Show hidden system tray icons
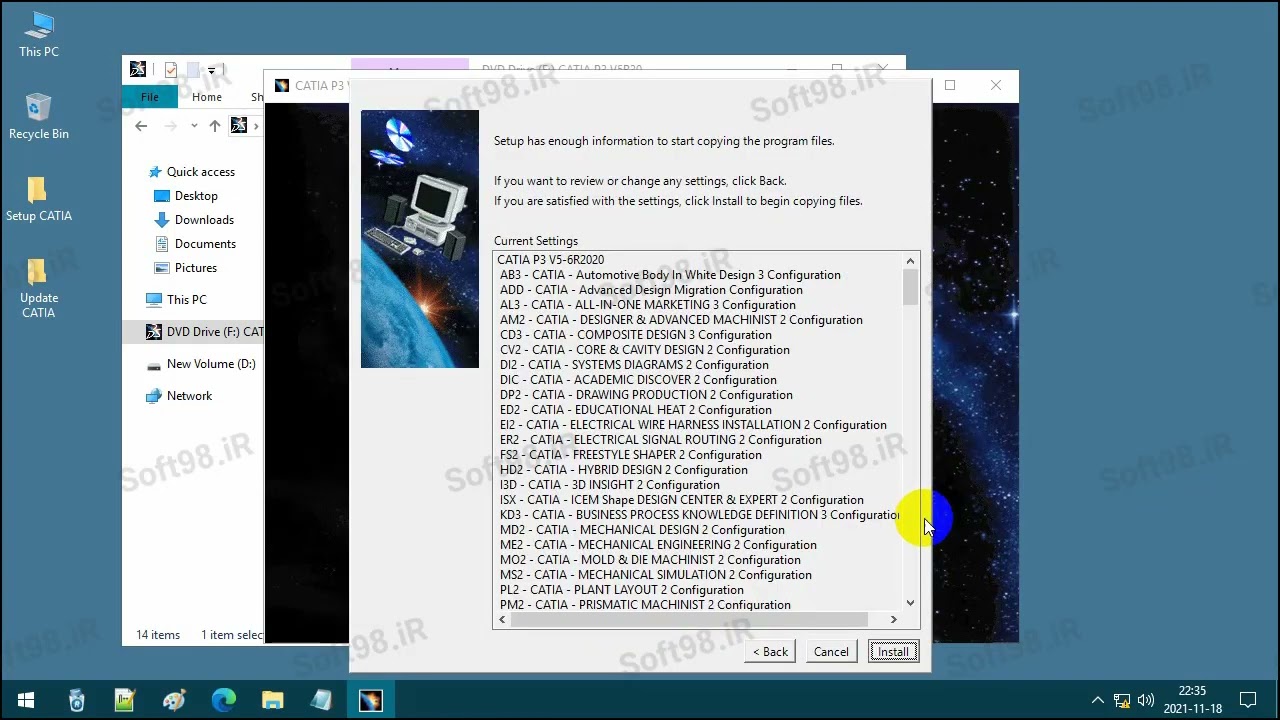 (1098, 700)
